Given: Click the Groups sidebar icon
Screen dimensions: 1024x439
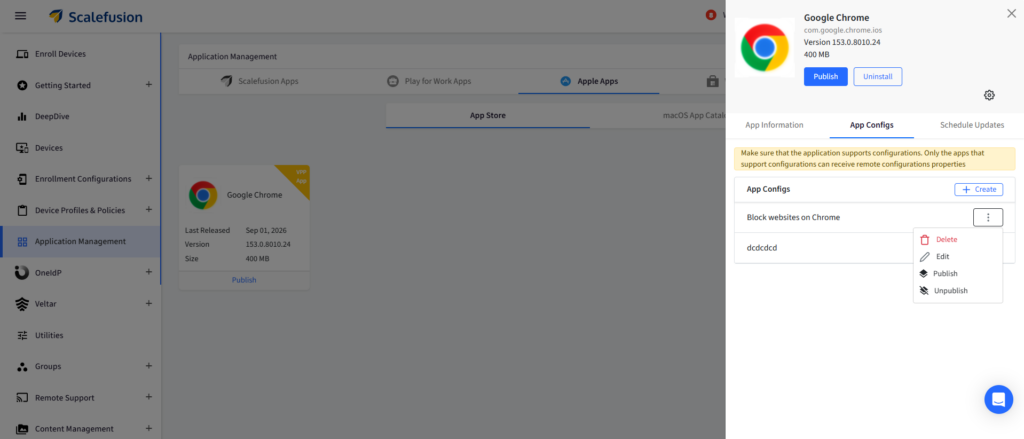Looking at the screenshot, I should tap(22, 366).
